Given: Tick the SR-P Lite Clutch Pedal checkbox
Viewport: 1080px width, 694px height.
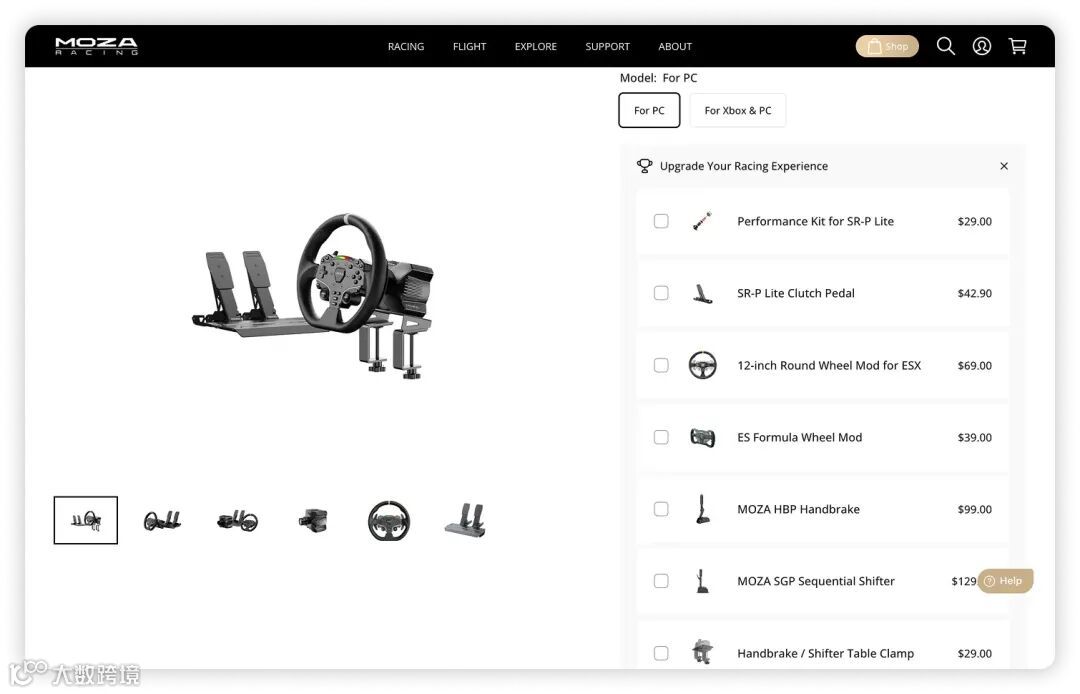Looking at the screenshot, I should click(x=661, y=293).
